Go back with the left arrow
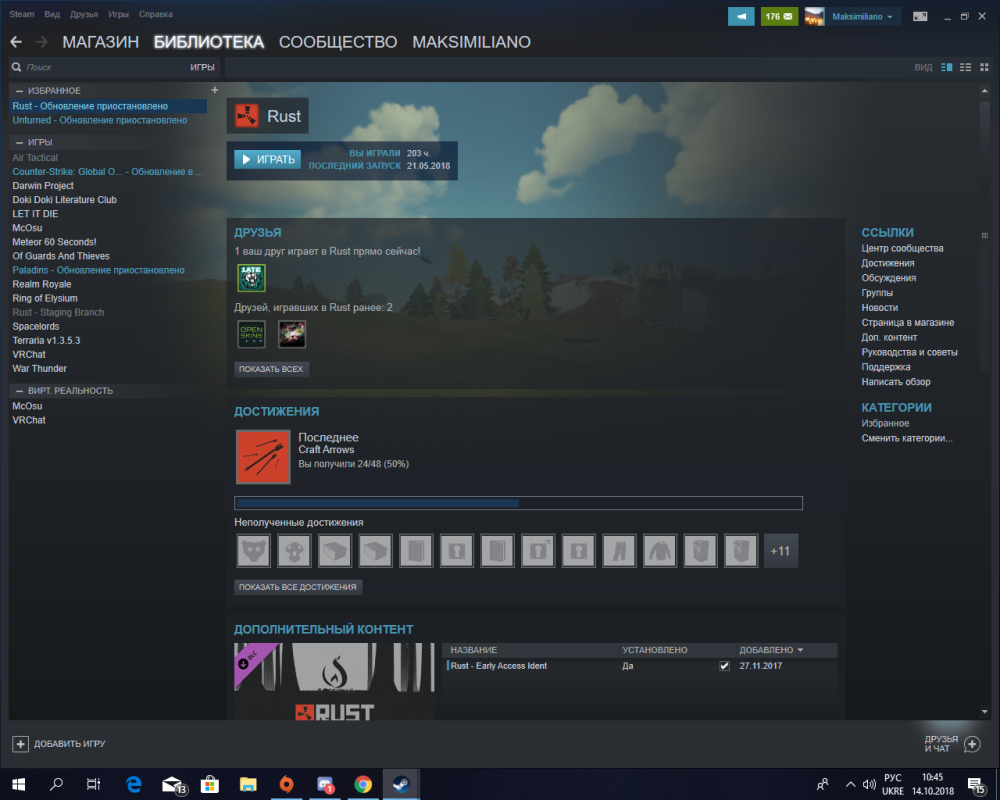This screenshot has width=1000, height=800. pyautogui.click(x=17, y=42)
